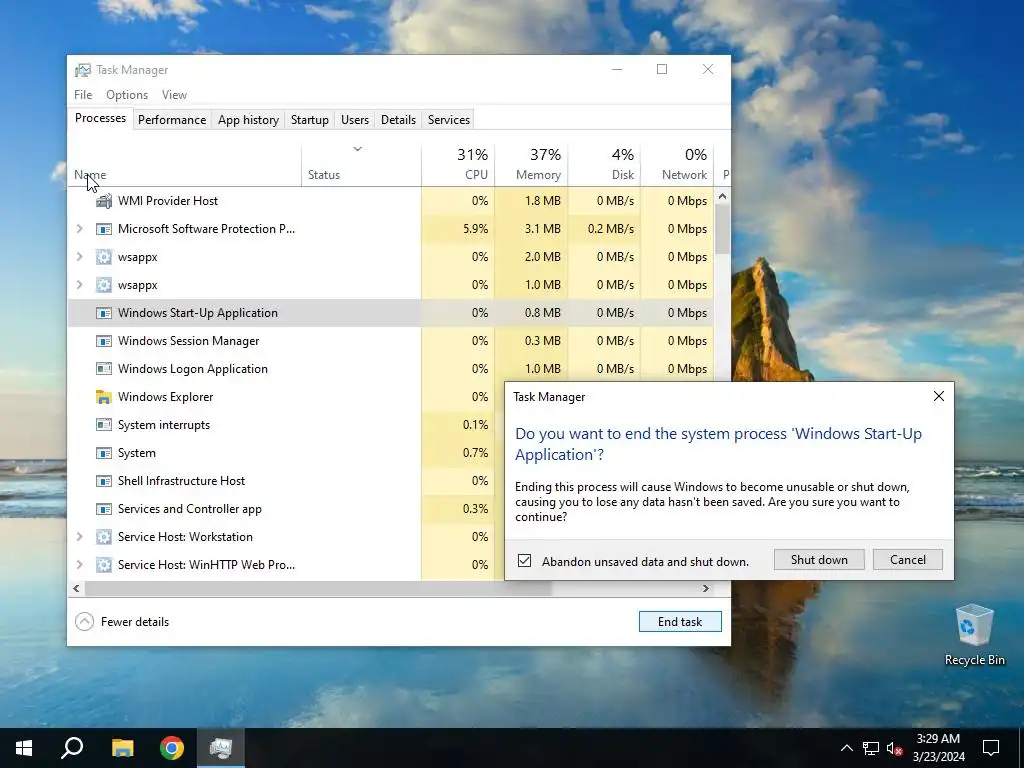Expand Microsoft Software Protection process group
Screen dimensions: 1024x768
80,229
